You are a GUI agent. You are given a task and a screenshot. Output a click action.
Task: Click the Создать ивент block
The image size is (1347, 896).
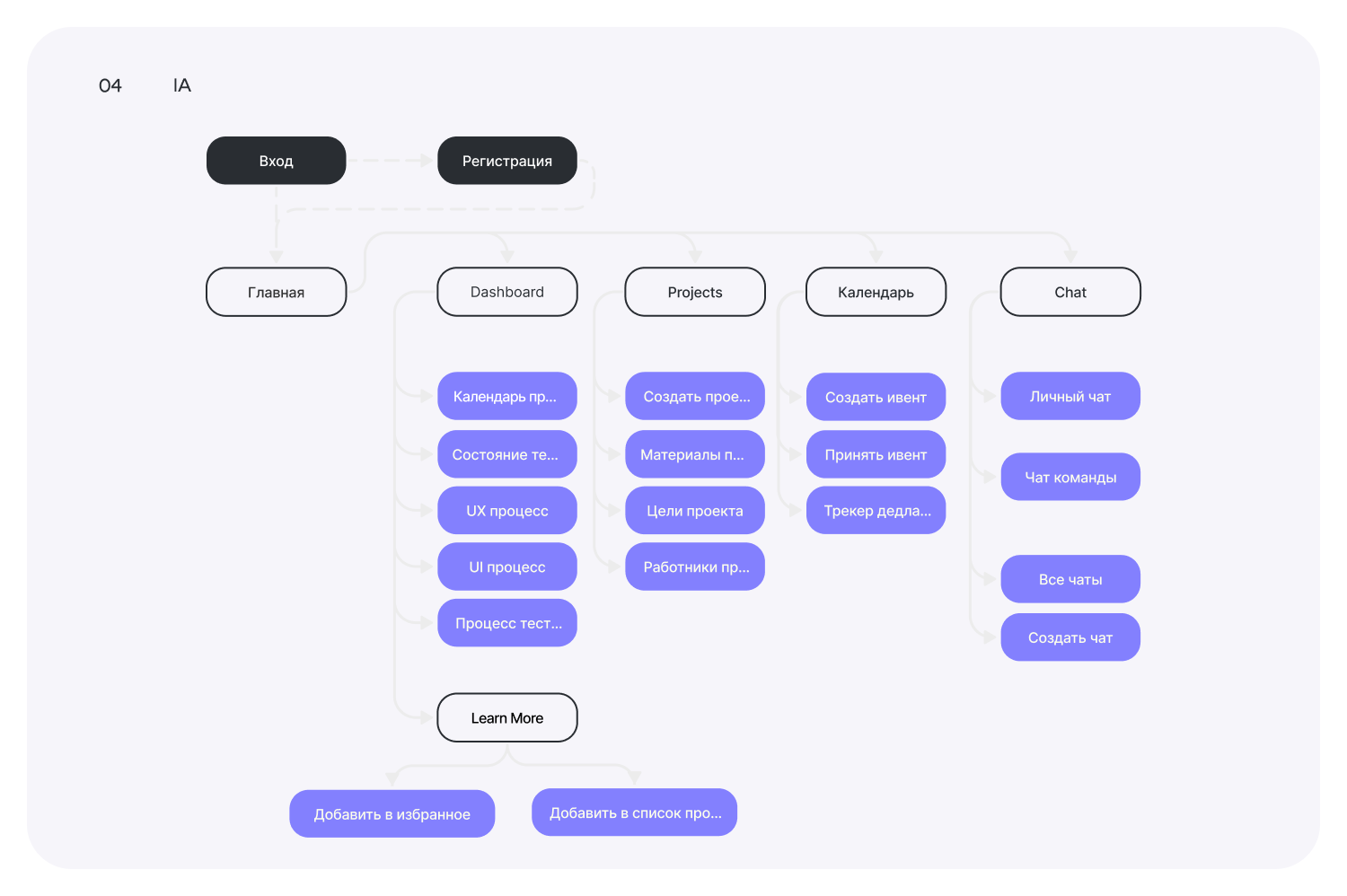(x=876, y=397)
